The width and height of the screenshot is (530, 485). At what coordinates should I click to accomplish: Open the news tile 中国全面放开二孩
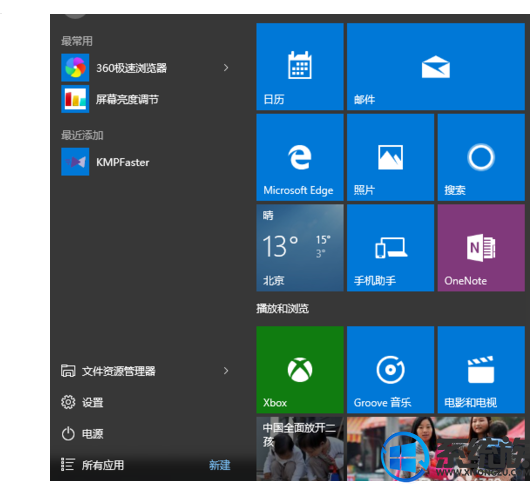[300, 448]
